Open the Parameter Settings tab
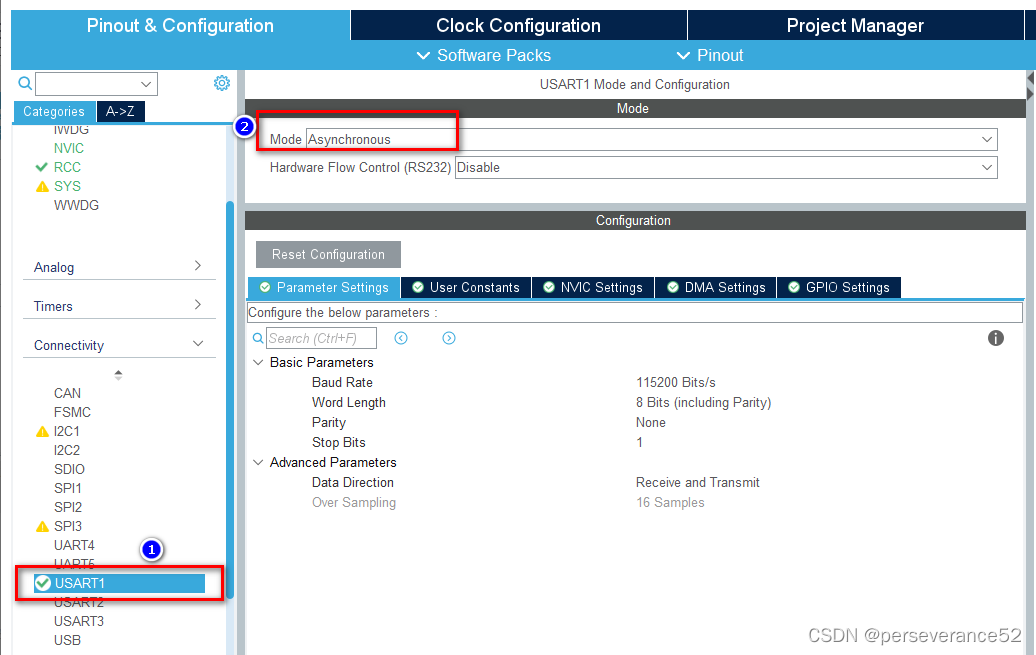The height and width of the screenshot is (655, 1036). [324, 288]
